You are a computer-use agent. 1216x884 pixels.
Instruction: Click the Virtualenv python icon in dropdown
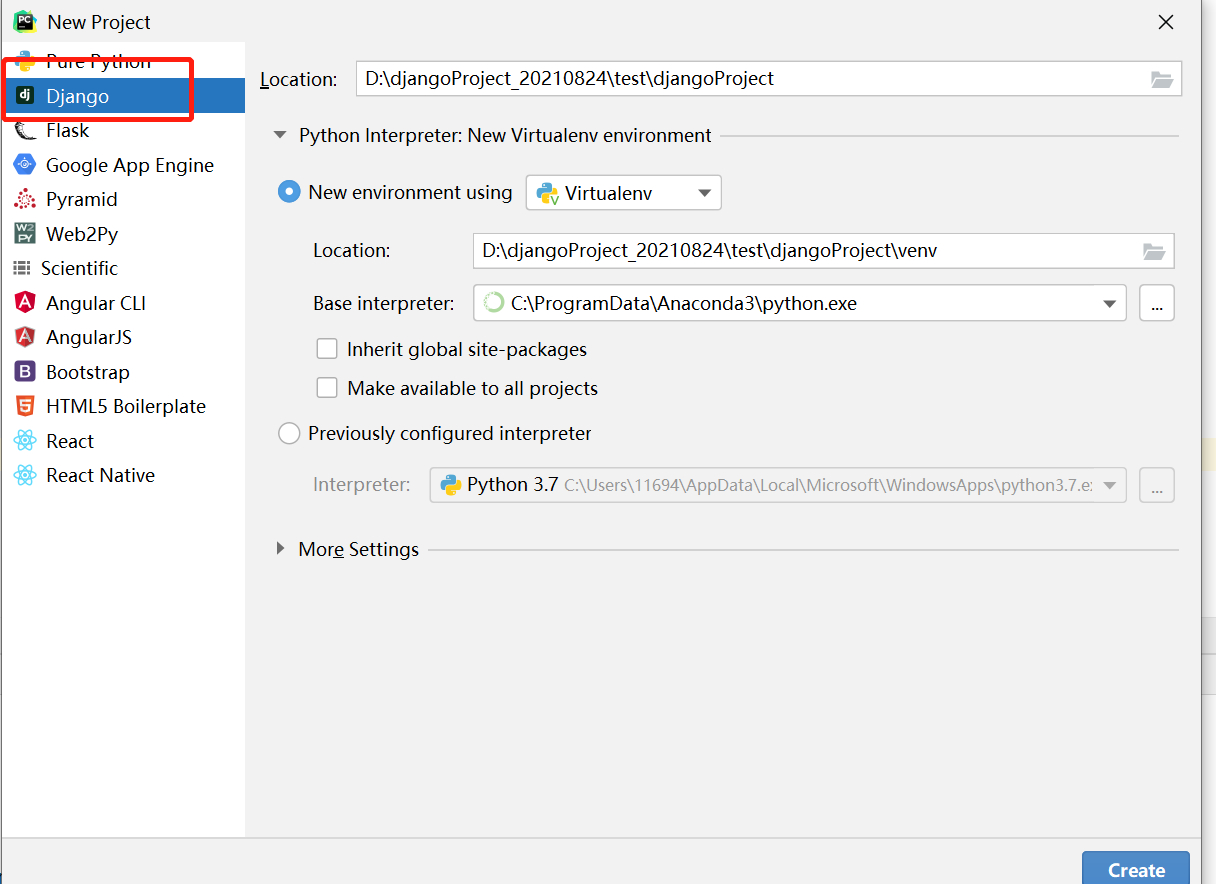coord(547,193)
